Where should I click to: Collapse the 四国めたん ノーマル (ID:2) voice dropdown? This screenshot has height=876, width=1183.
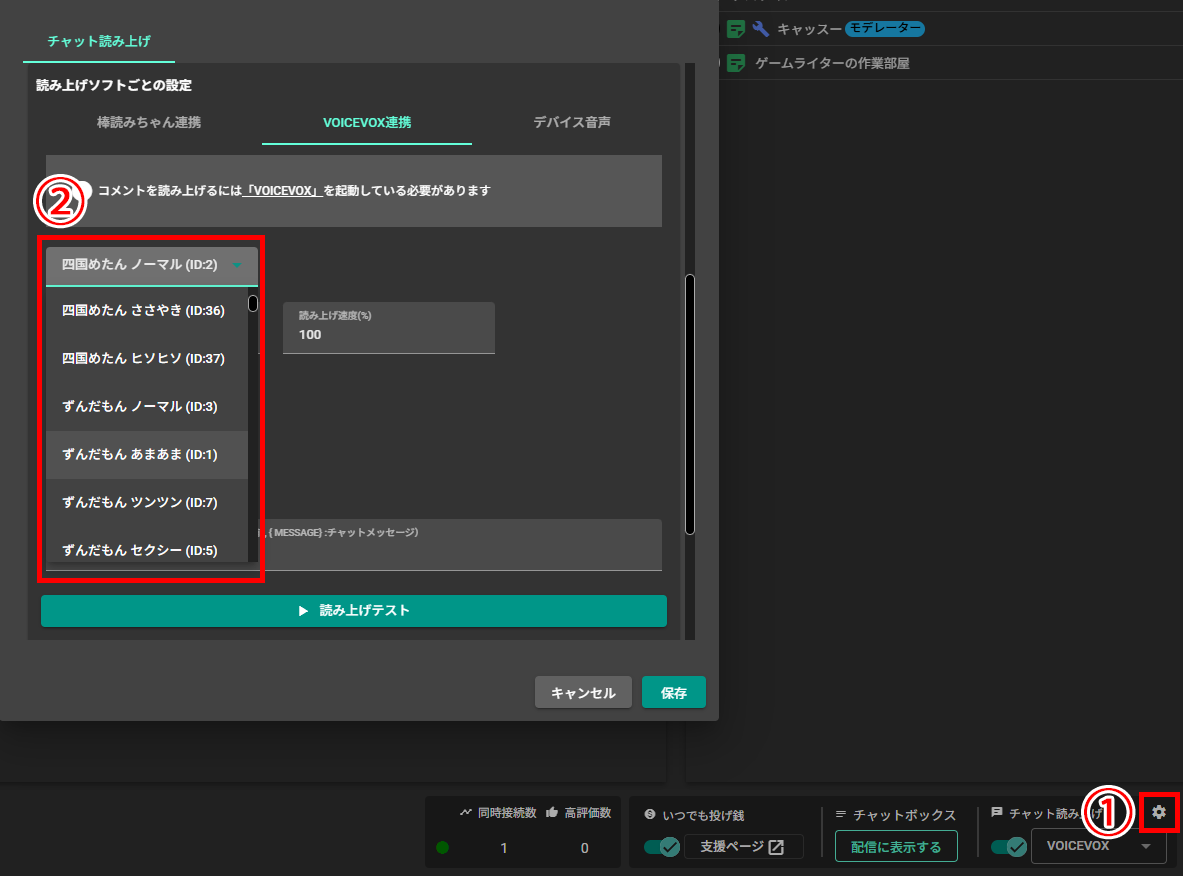pyautogui.click(x=152, y=265)
